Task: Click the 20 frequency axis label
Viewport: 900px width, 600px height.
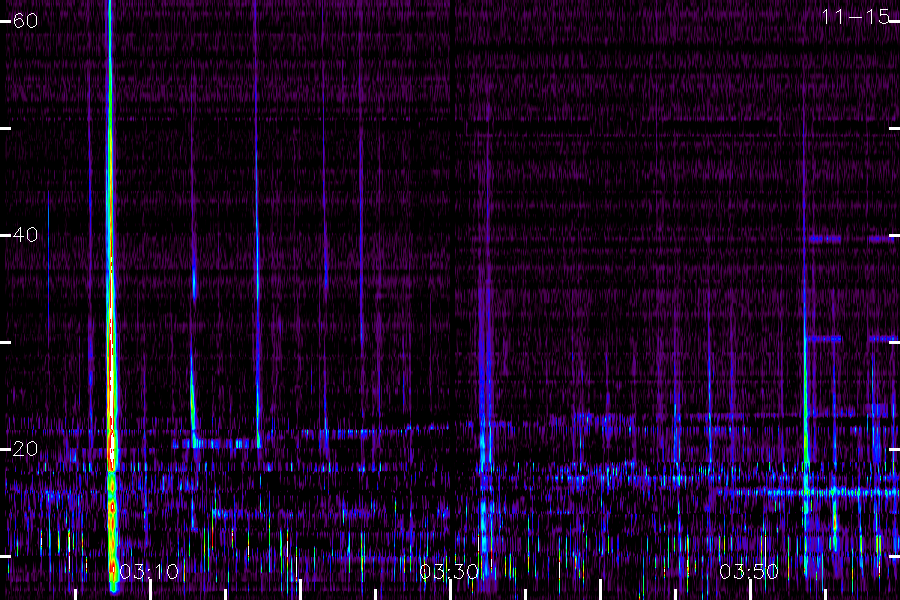Action: pos(25,448)
